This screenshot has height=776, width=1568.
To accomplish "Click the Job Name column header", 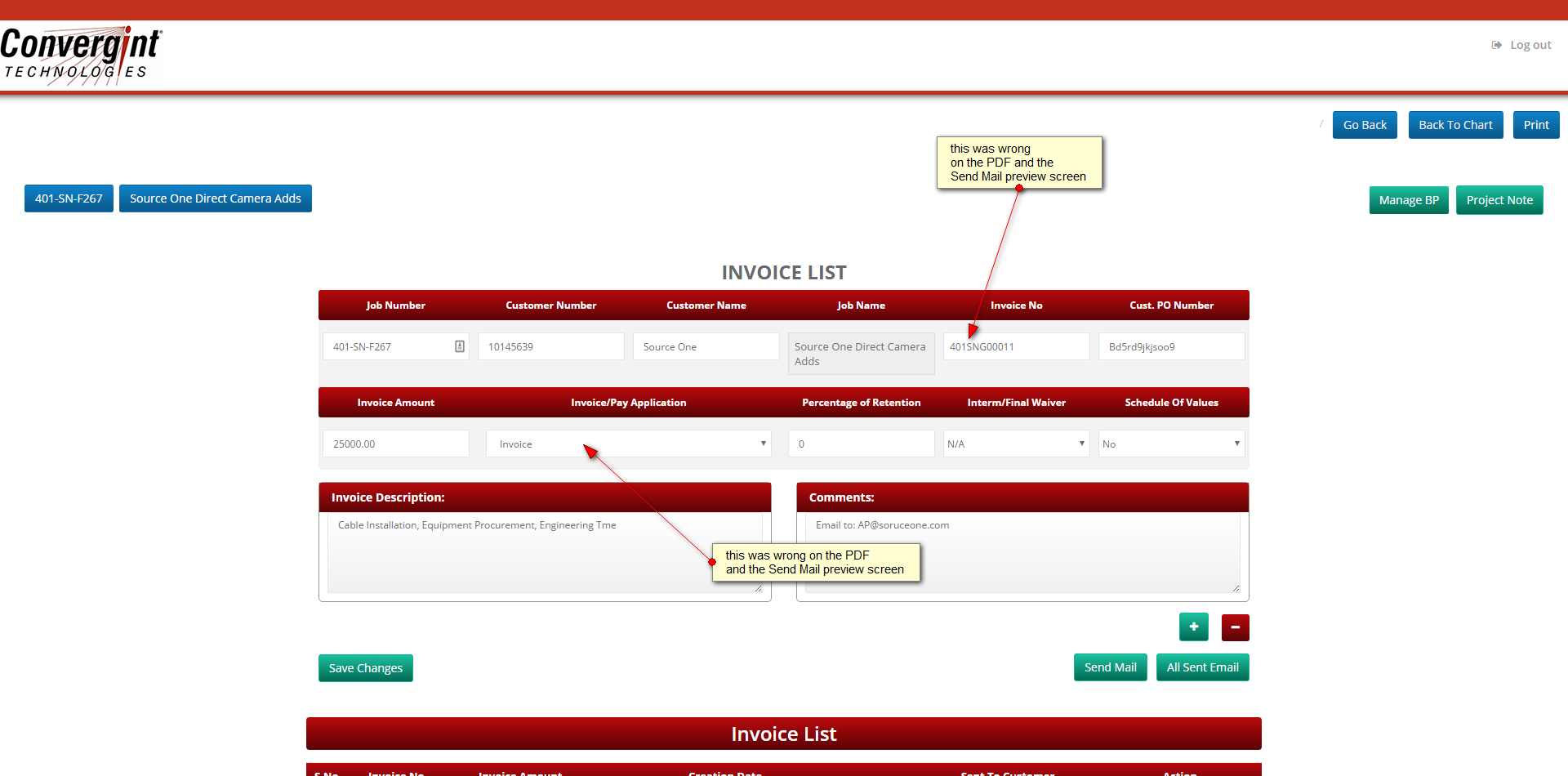I will [x=862, y=305].
